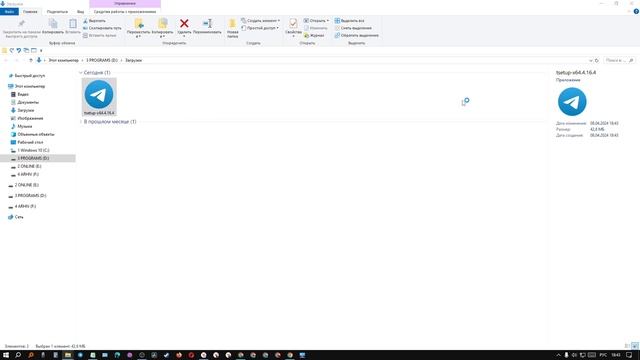Click Изменить (Edit) in the ribbon
The image size is (640, 360).
(x=316, y=28)
